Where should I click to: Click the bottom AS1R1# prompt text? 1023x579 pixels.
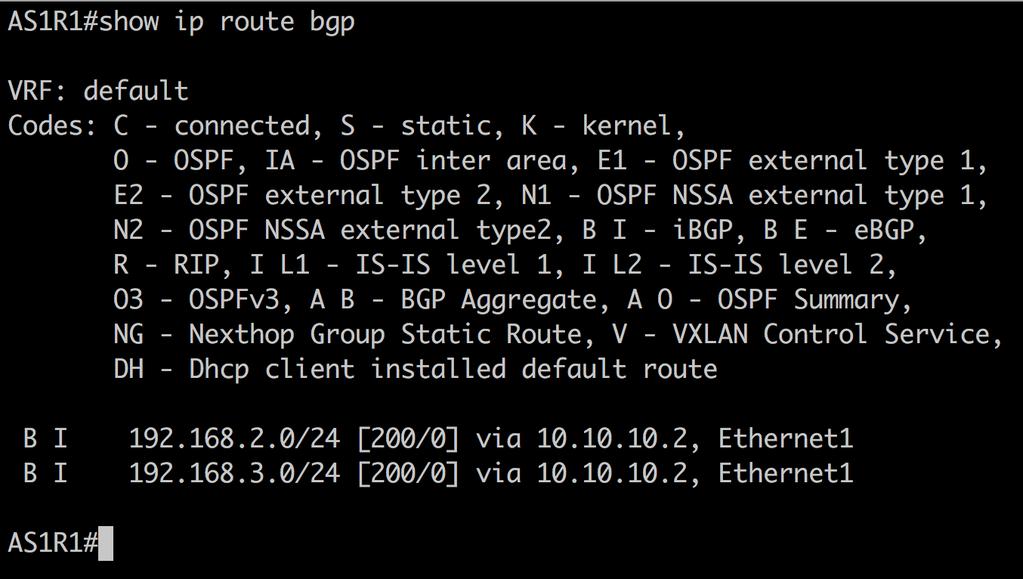[x=53, y=543]
